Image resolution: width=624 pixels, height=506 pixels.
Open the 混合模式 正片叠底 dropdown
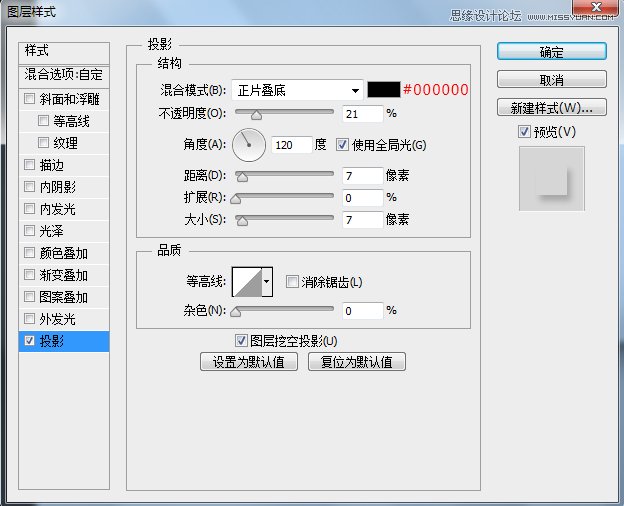tap(297, 90)
